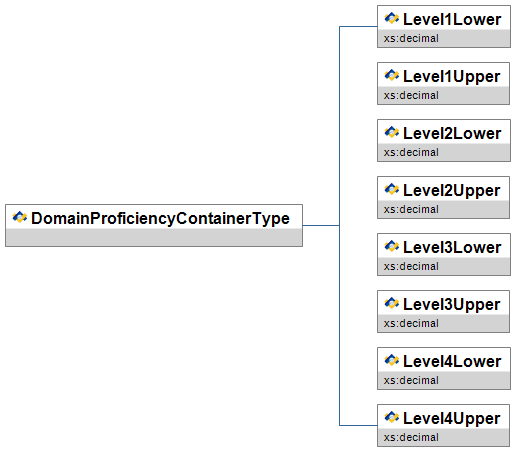Select the Level2Upper element name
This screenshot has height=451, width=515.
pos(452,191)
